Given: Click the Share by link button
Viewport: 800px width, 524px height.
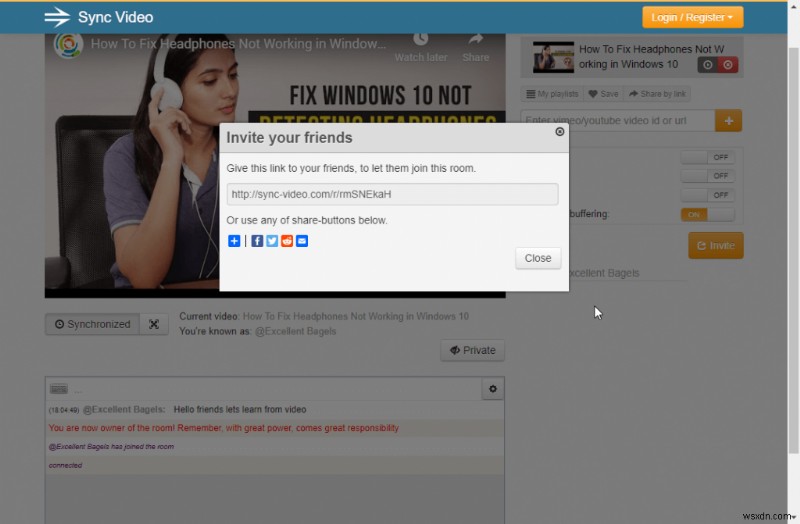Looking at the screenshot, I should (658, 94).
